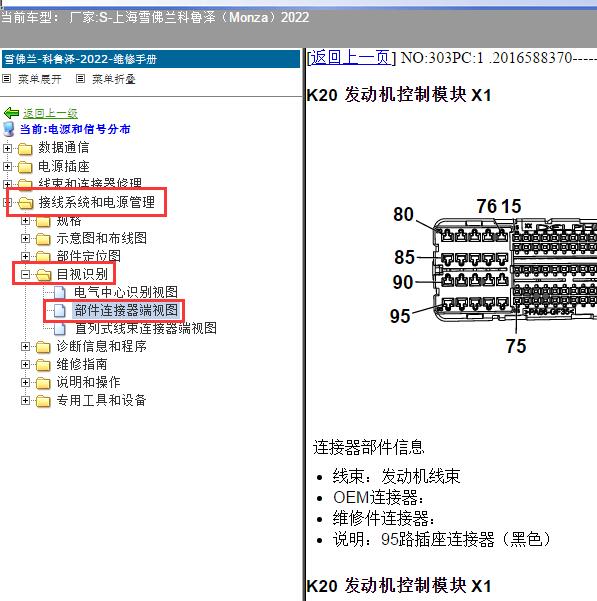Click the 诊断信息和程序 folder icon
Viewport: 597px width, 601px height.
point(43,347)
